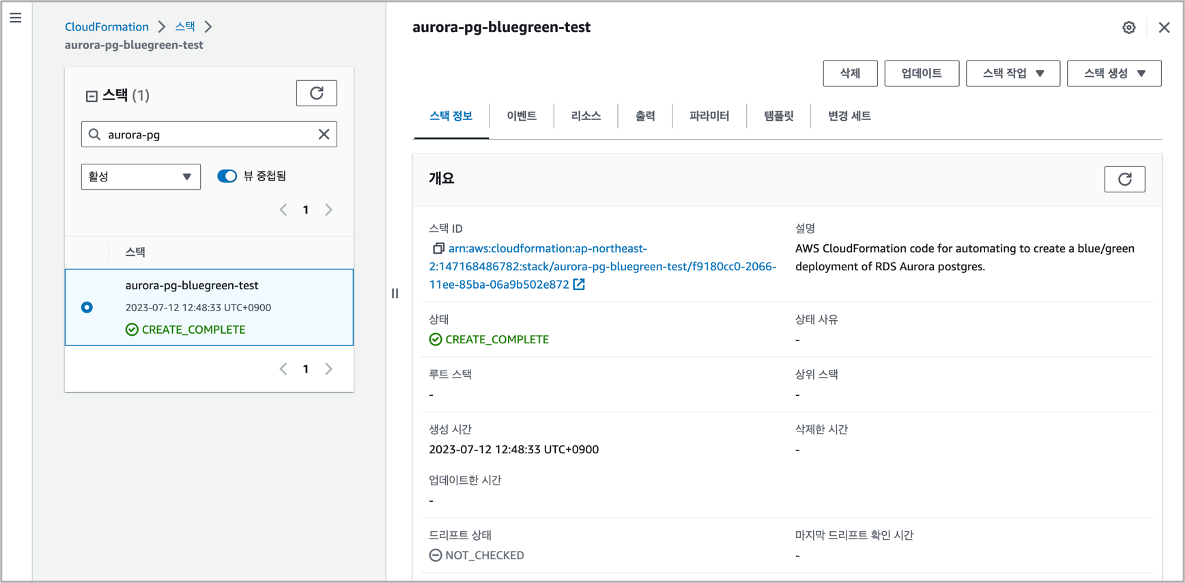Switch to the 이벤트 tab
1185x583 pixels.
pos(521,116)
